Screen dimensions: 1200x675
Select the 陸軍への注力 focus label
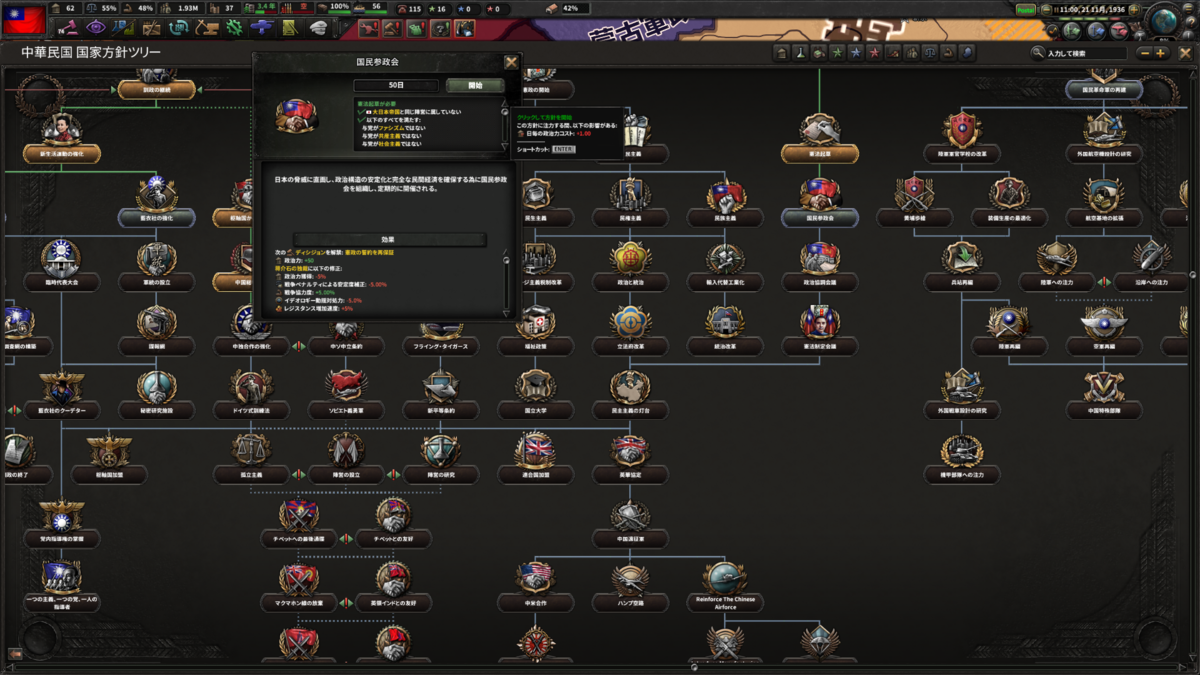pyautogui.click(x=1056, y=283)
